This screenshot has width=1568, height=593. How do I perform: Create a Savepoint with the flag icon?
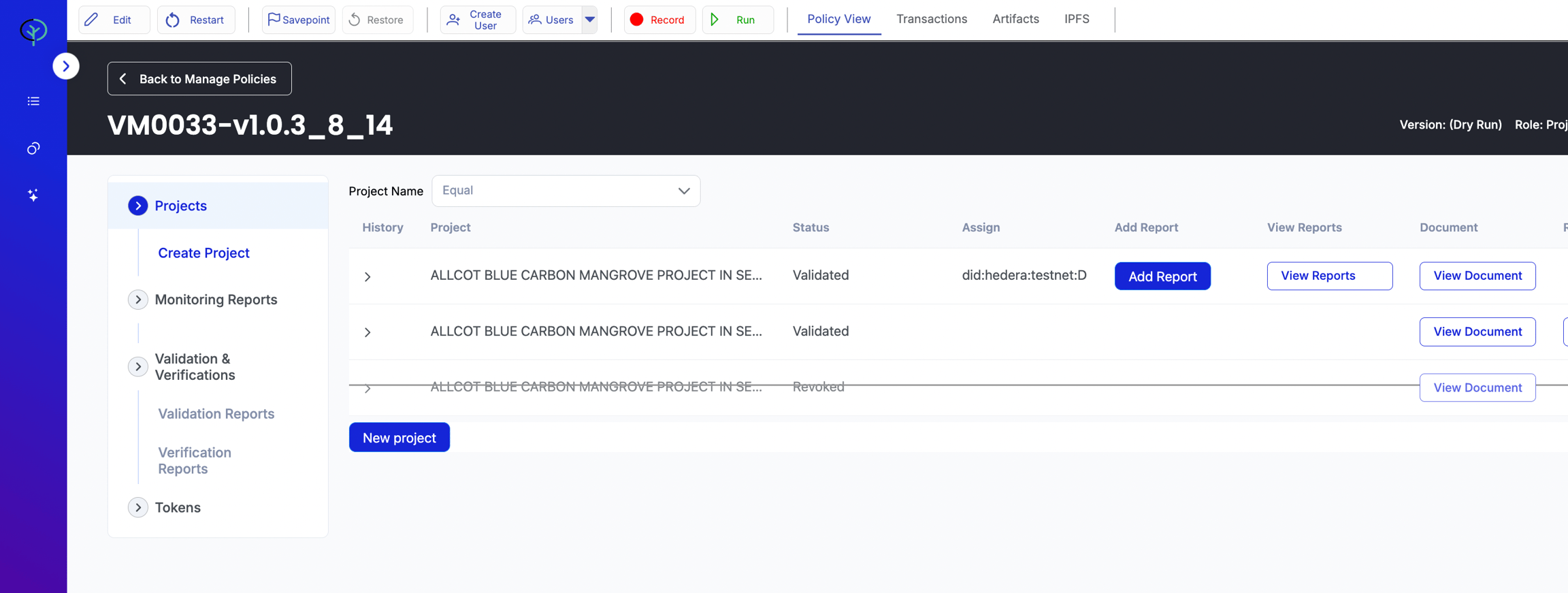pyautogui.click(x=298, y=20)
